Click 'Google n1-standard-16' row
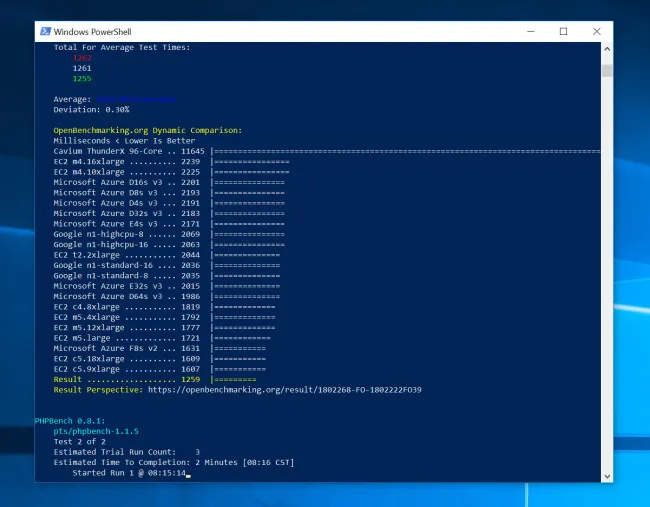The image size is (650, 507). [x=167, y=265]
